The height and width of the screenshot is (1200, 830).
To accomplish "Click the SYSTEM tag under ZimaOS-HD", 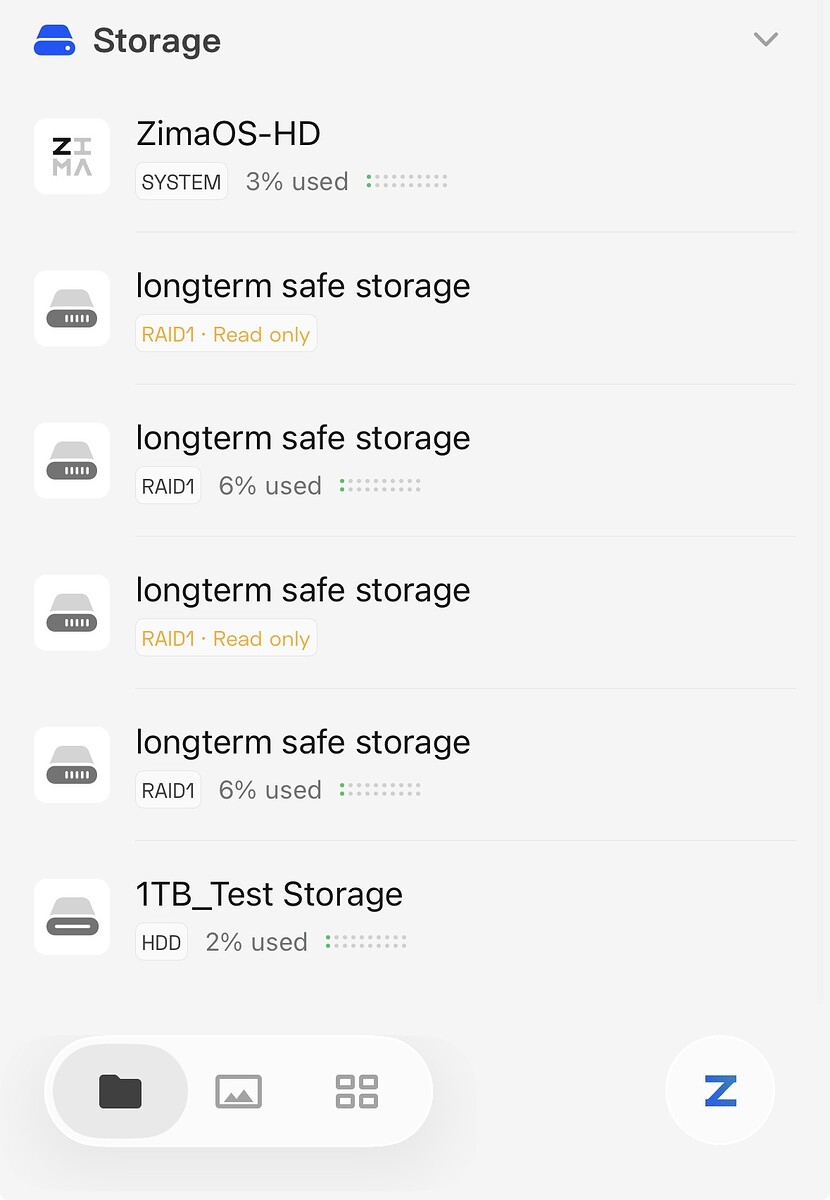I will click(x=181, y=182).
